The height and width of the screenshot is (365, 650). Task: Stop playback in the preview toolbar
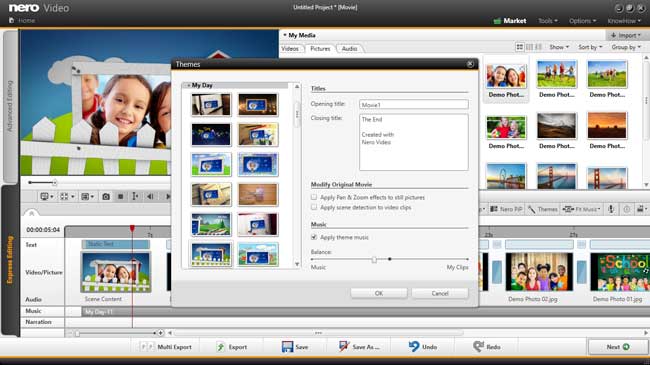[120, 196]
